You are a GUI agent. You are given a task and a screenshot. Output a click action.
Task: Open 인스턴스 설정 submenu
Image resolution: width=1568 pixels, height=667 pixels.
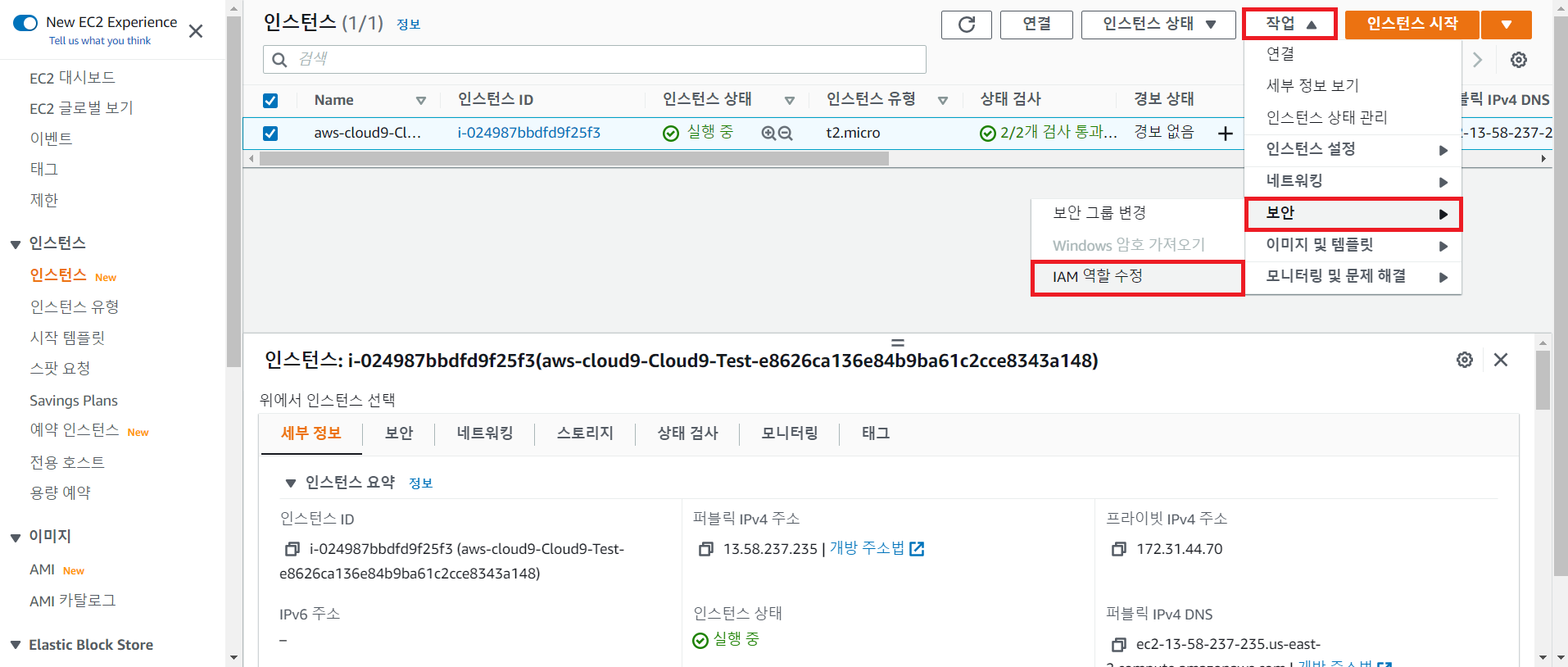point(1353,149)
